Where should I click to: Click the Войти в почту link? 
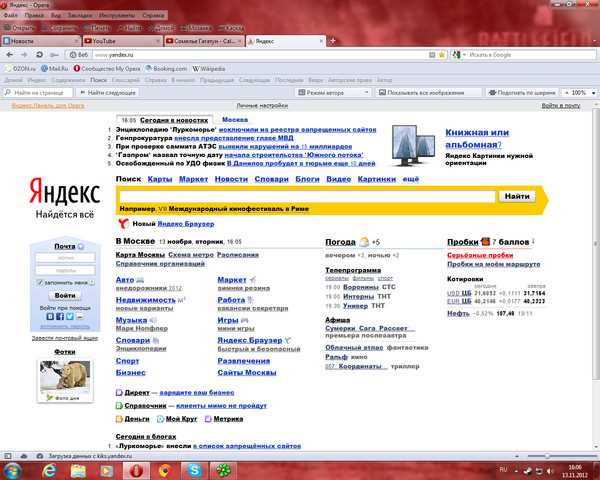point(561,106)
